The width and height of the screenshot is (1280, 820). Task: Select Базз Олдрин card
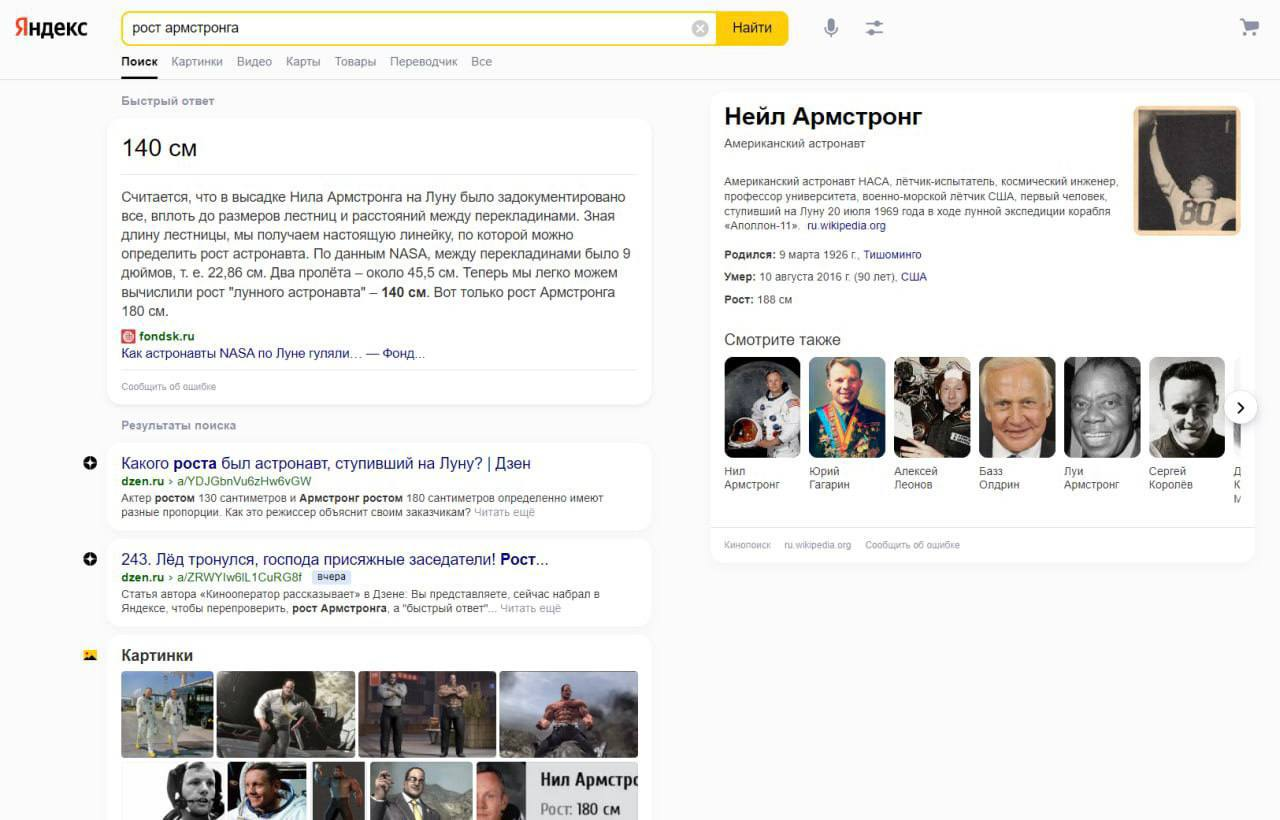click(1017, 423)
